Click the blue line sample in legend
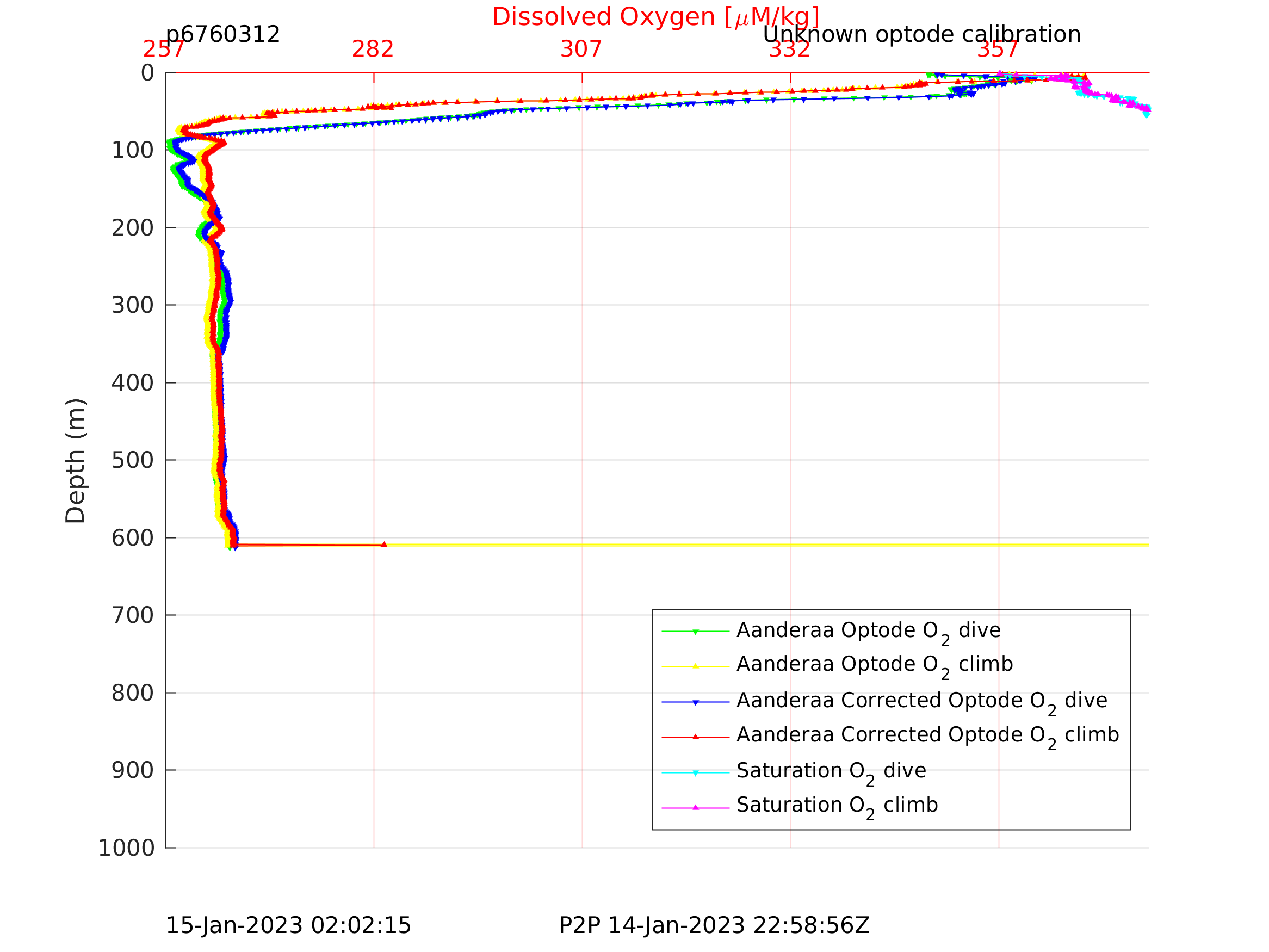The width and height of the screenshot is (1269, 952). coord(695,702)
